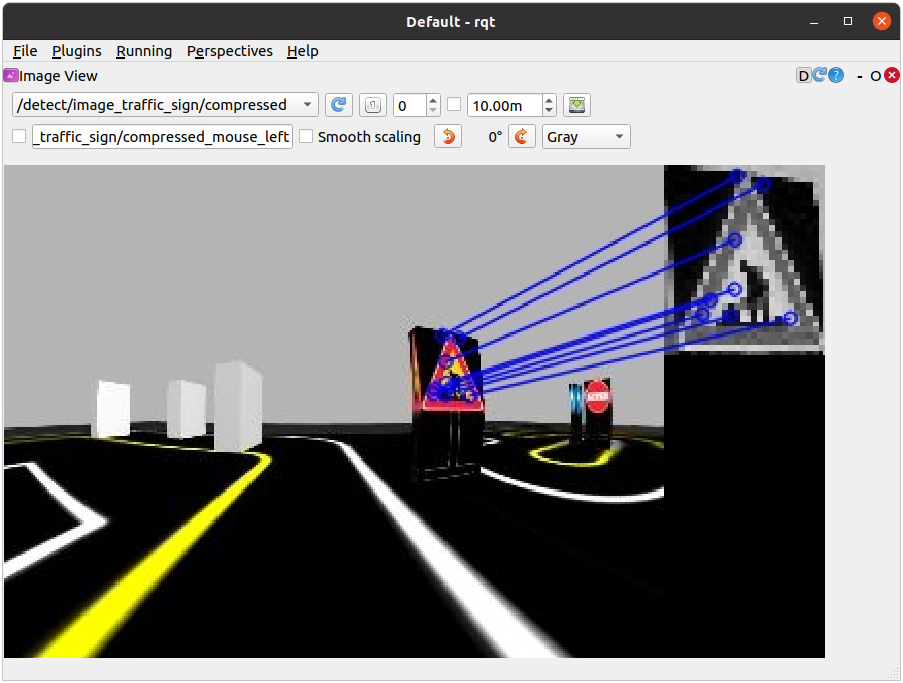The width and height of the screenshot is (903, 683).
Task: Click the save image as icon
Action: [x=577, y=105]
